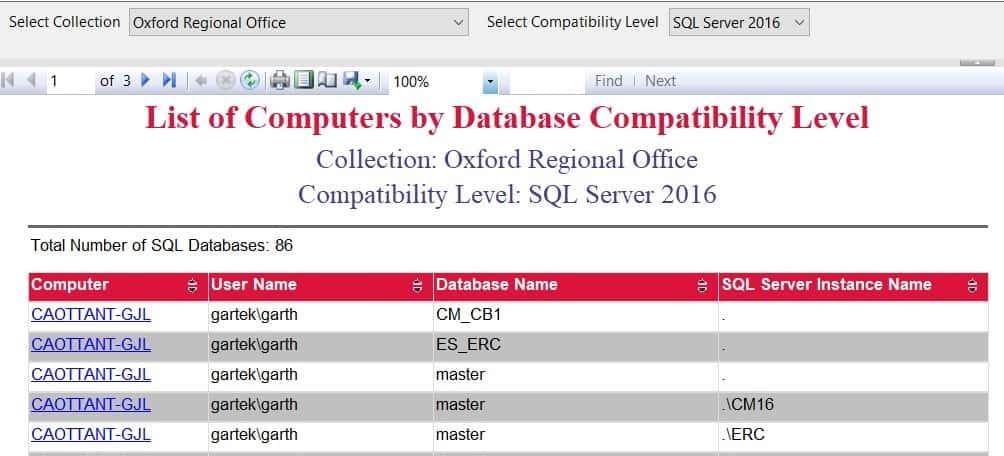Viewport: 1004px width, 456px height.
Task: Open the Select Collection dropdown
Action: pos(299,22)
